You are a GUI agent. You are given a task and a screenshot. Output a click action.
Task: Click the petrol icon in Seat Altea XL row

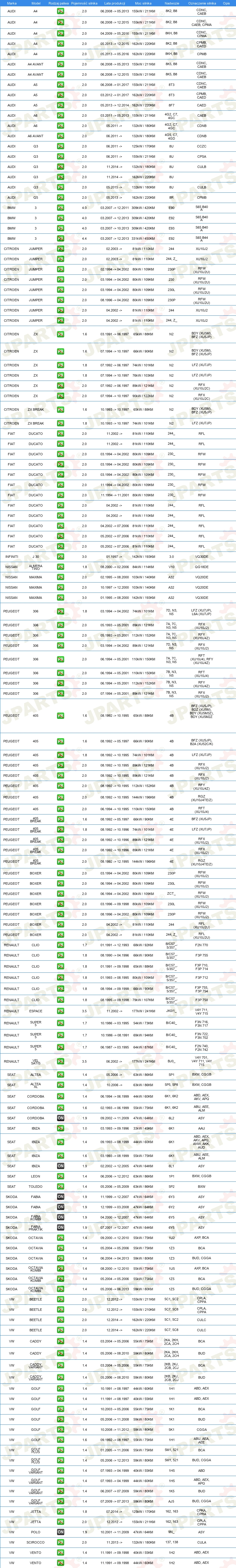click(60, 1085)
